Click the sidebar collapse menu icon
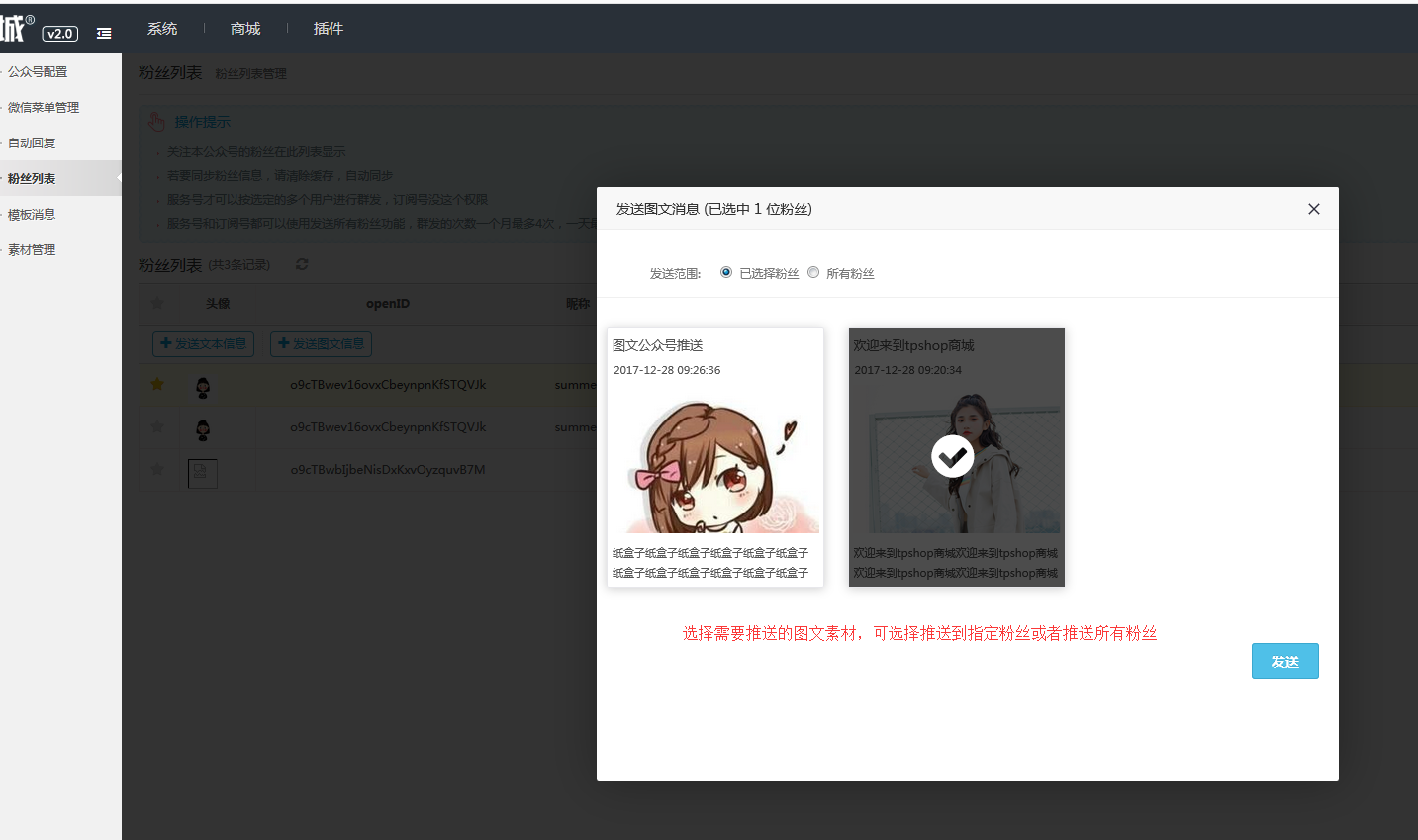Viewport: 1418px width, 840px height. [x=104, y=34]
